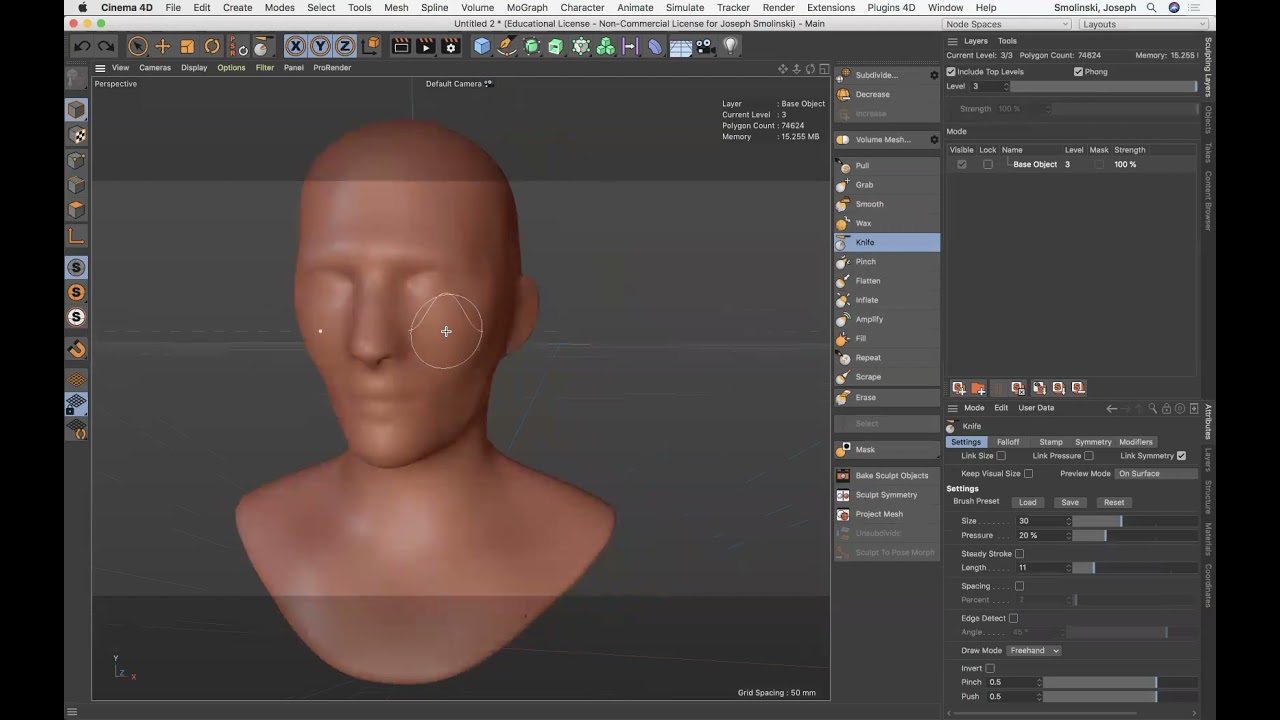The image size is (1280, 720).
Task: Enable Steady Stroke checkbox
Action: point(1020,554)
